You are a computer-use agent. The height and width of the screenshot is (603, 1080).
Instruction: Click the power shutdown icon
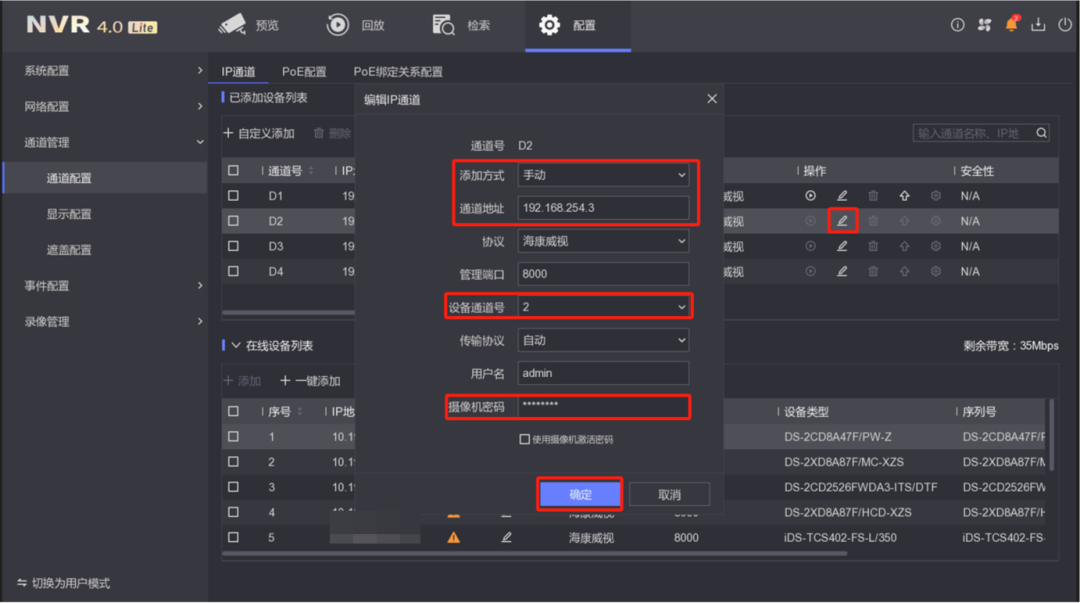[x=1064, y=24]
